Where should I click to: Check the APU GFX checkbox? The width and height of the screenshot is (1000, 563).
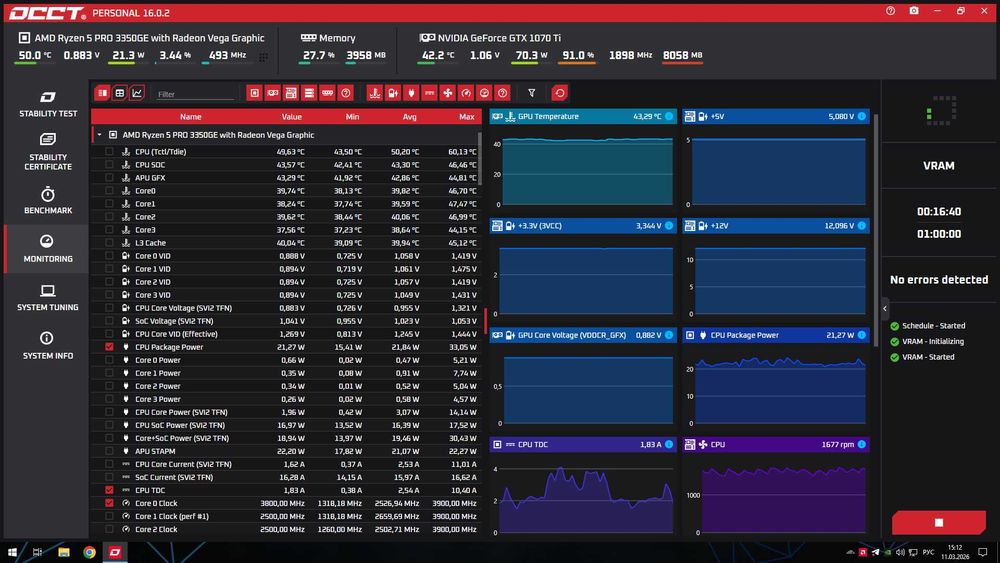tap(109, 178)
